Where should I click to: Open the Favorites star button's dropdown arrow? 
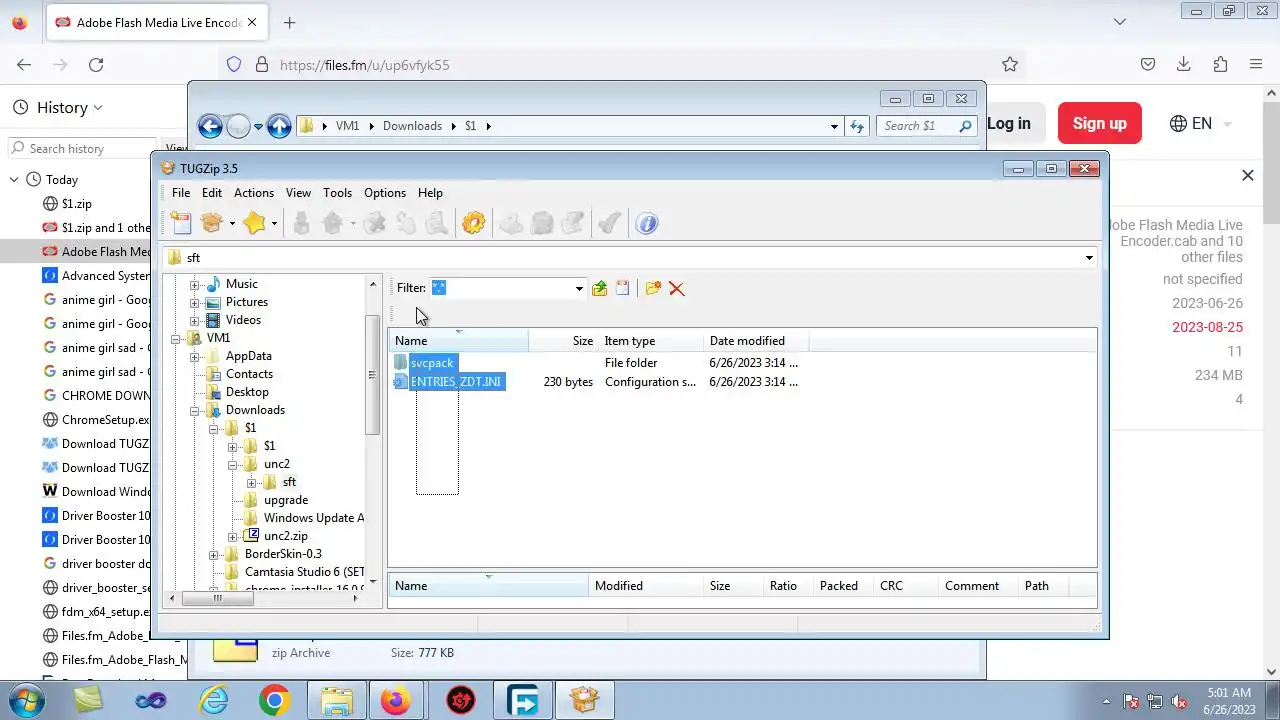coord(274,224)
